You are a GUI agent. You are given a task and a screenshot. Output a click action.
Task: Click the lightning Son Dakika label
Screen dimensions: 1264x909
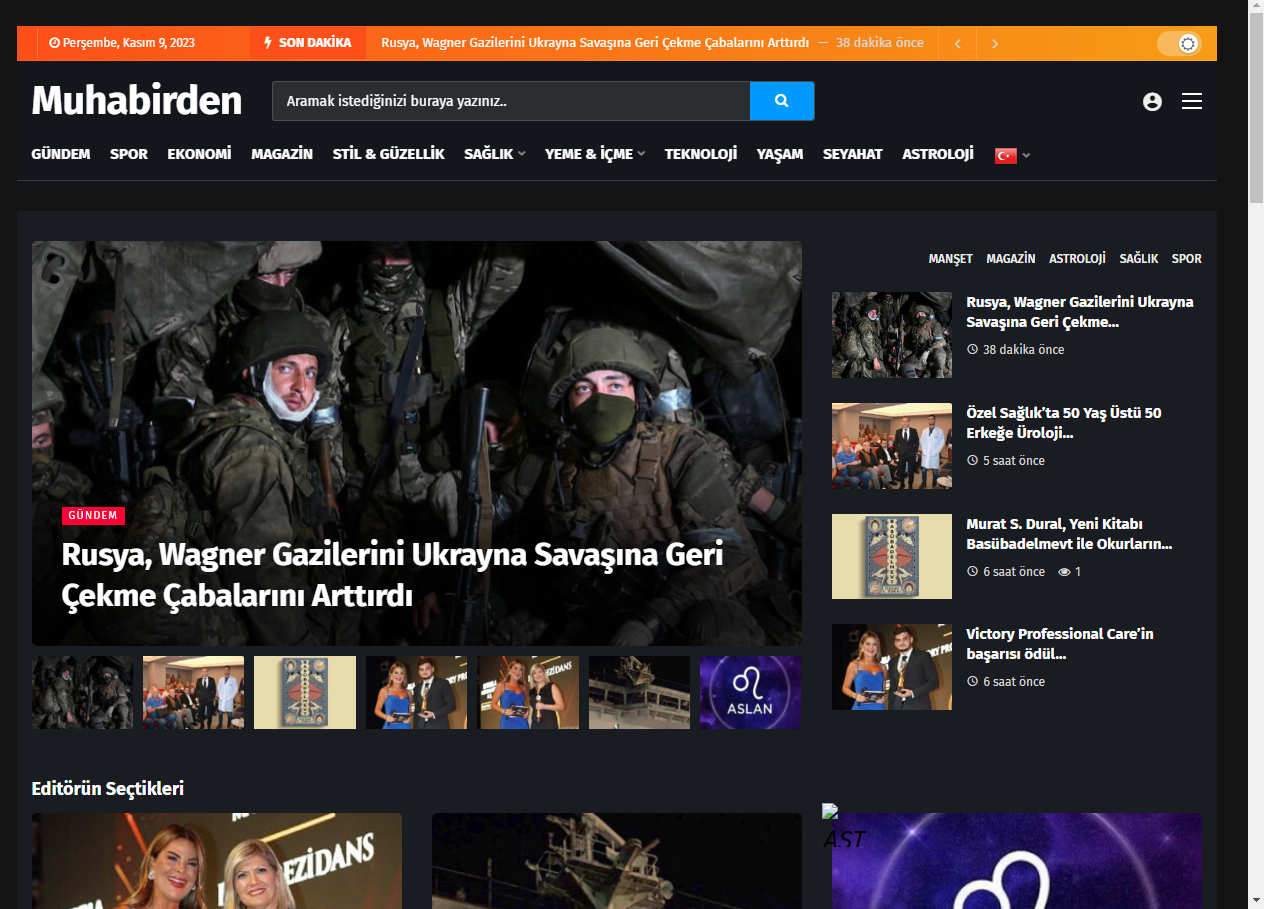pyautogui.click(x=307, y=43)
